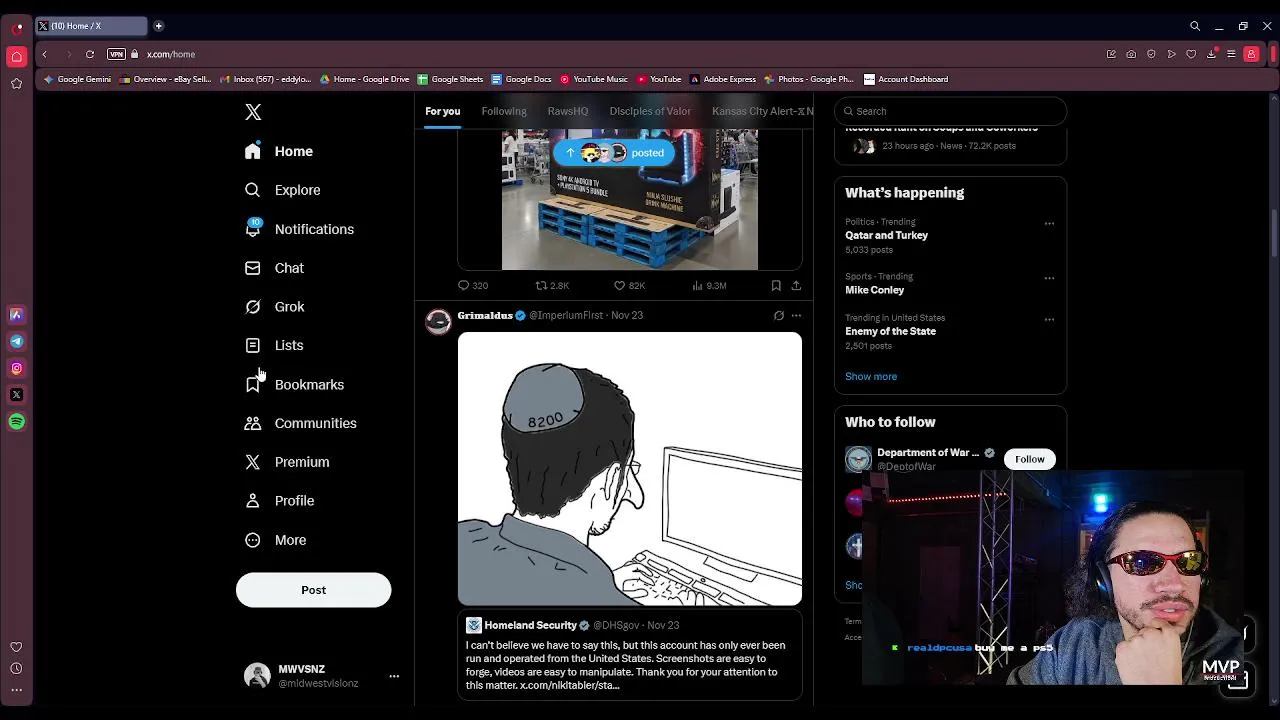
Task: Click the Home item in X navigation
Action: tap(279, 151)
